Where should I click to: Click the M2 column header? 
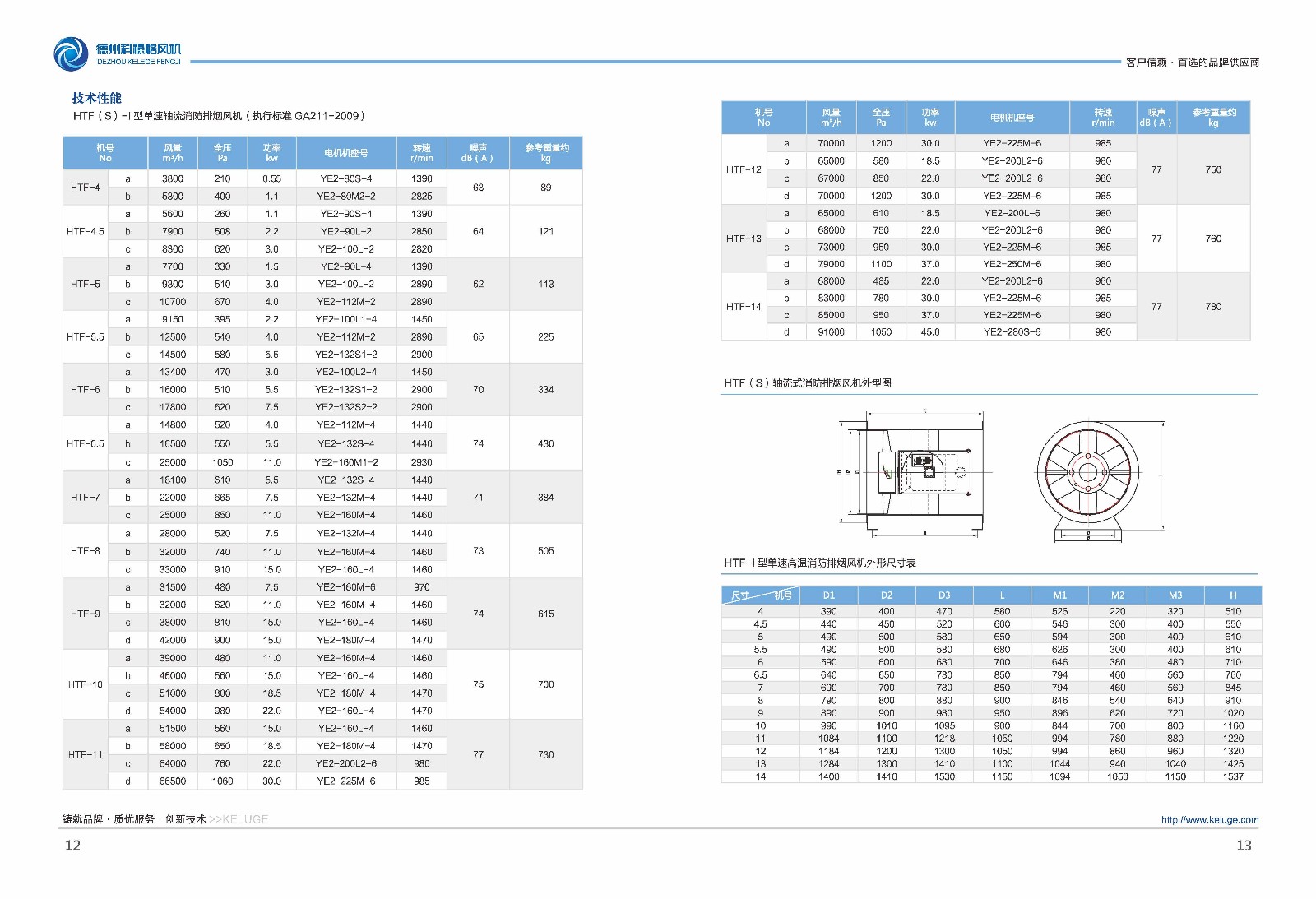click(1118, 595)
